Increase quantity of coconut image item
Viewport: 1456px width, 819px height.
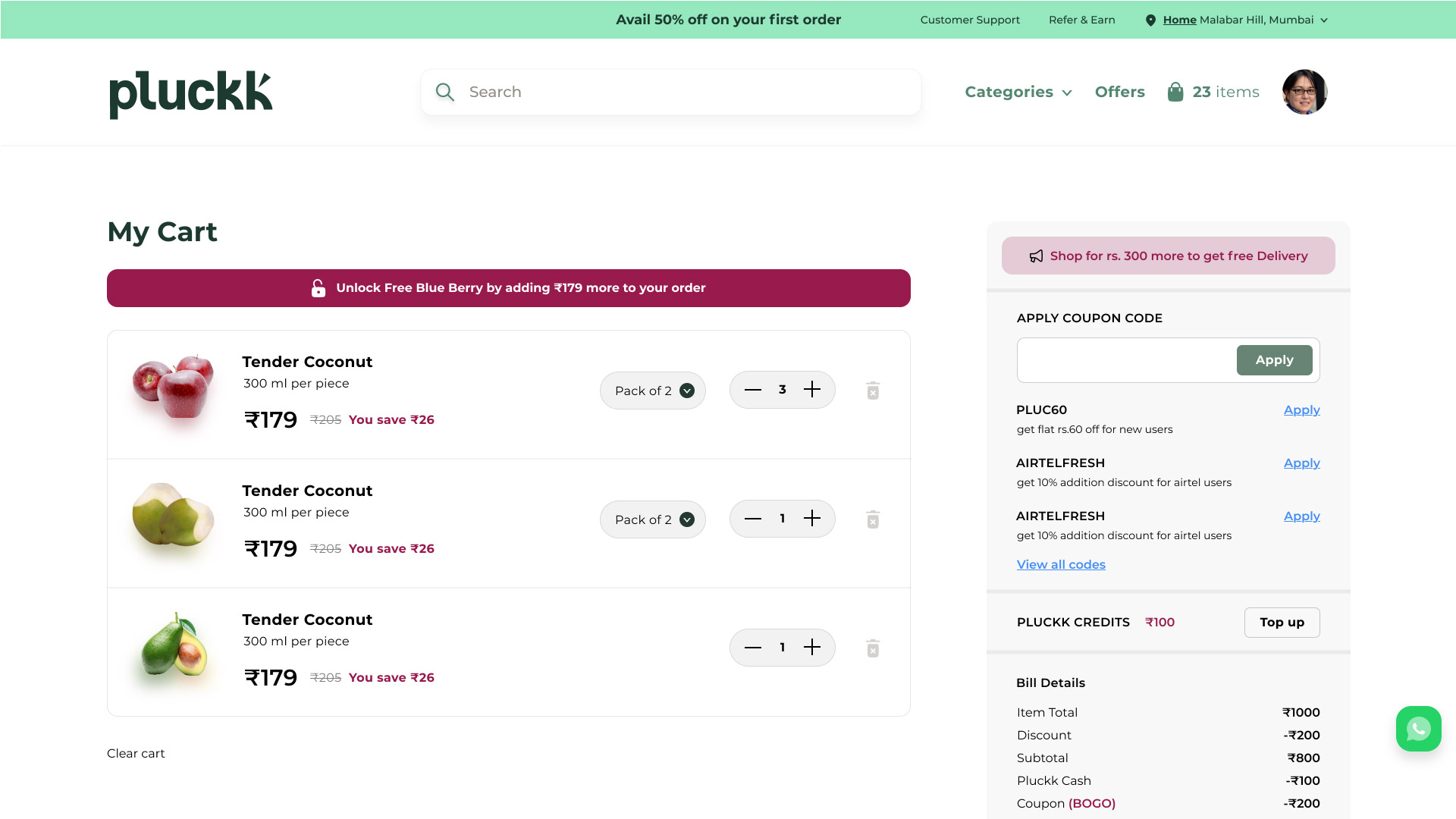tap(812, 519)
